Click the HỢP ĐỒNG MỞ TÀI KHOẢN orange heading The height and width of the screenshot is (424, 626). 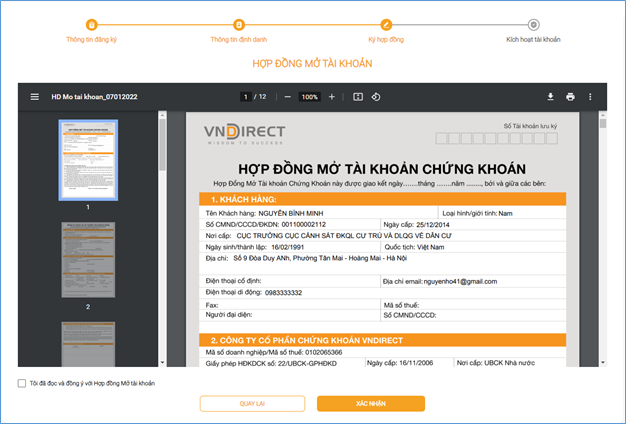click(x=312, y=63)
